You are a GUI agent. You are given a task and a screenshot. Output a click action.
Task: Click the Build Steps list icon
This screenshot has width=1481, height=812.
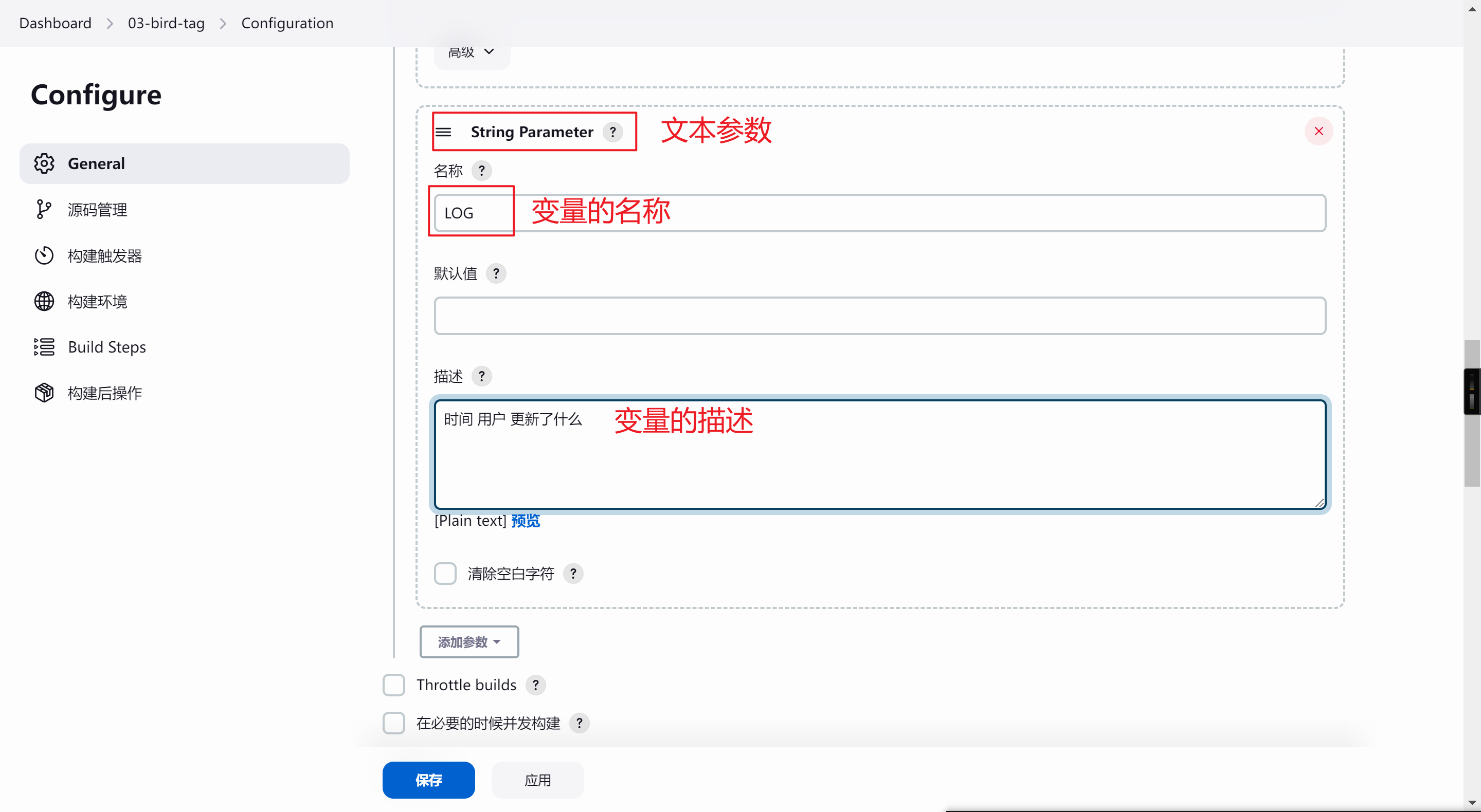44,346
